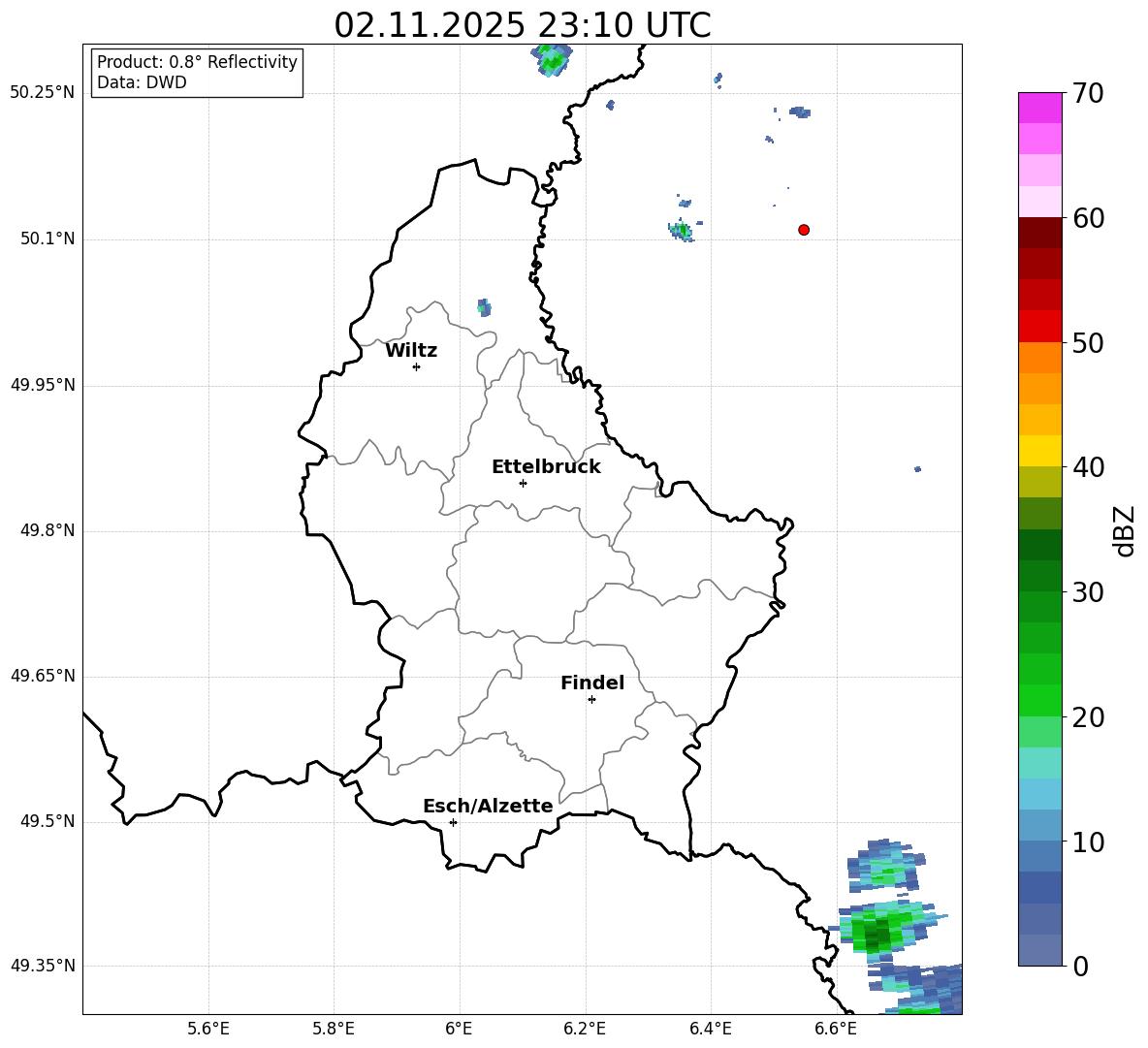Screen dimensions: 1148x1048
Task: Click the small echo just west of the red dot
Action: pyautogui.click(x=683, y=230)
